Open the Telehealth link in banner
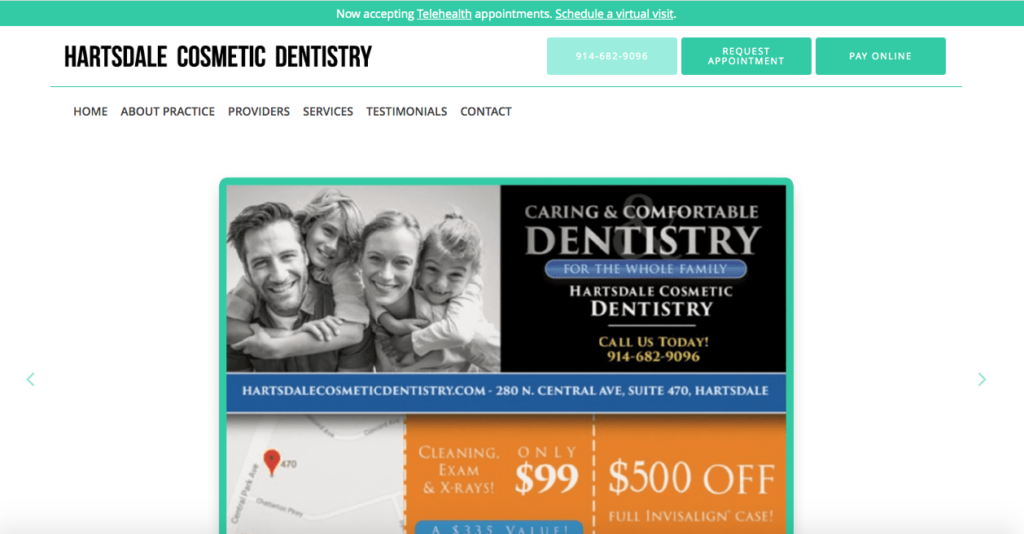 pos(444,14)
